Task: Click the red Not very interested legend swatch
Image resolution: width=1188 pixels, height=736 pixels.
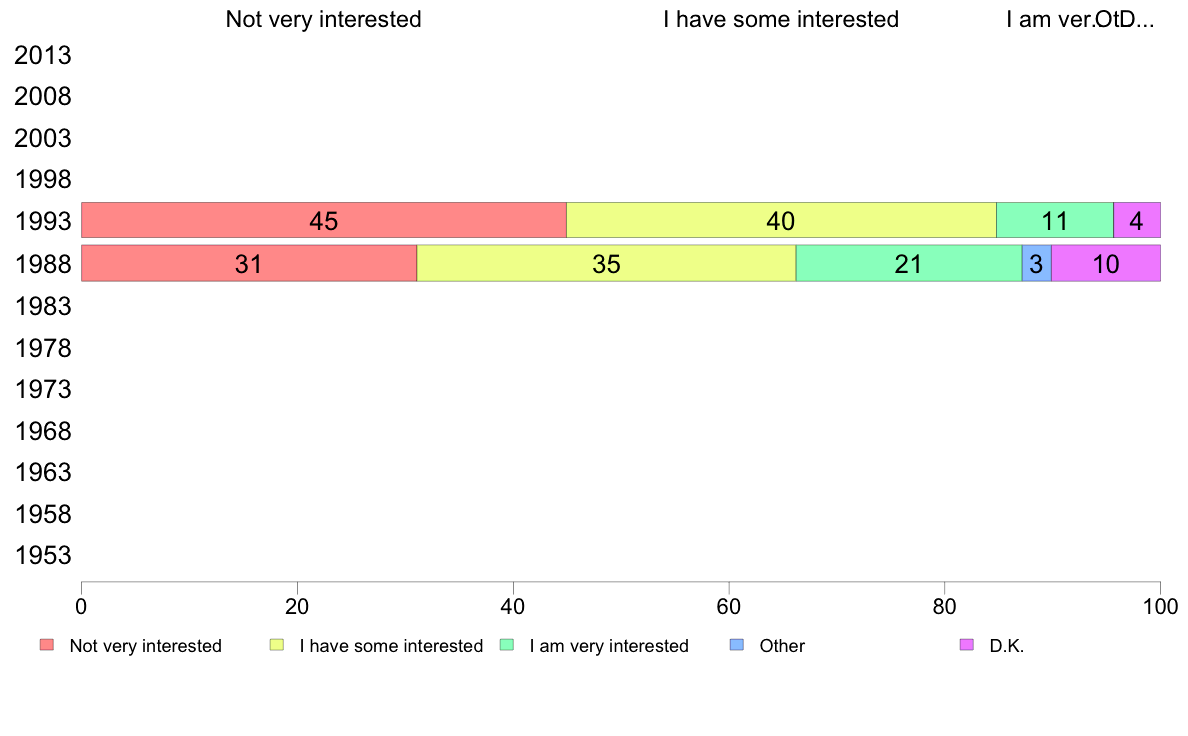Action: click(x=47, y=645)
